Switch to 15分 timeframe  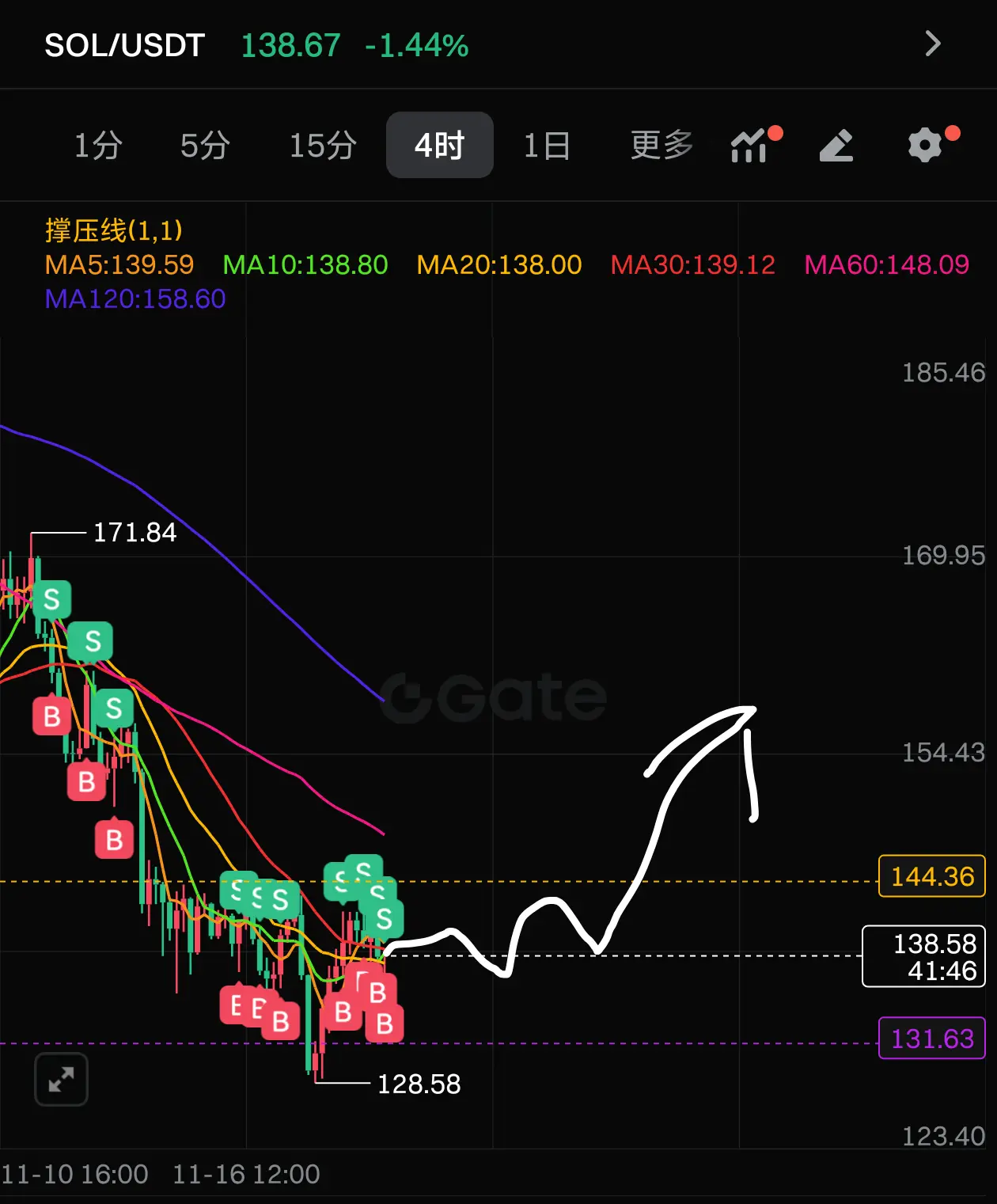click(x=323, y=146)
